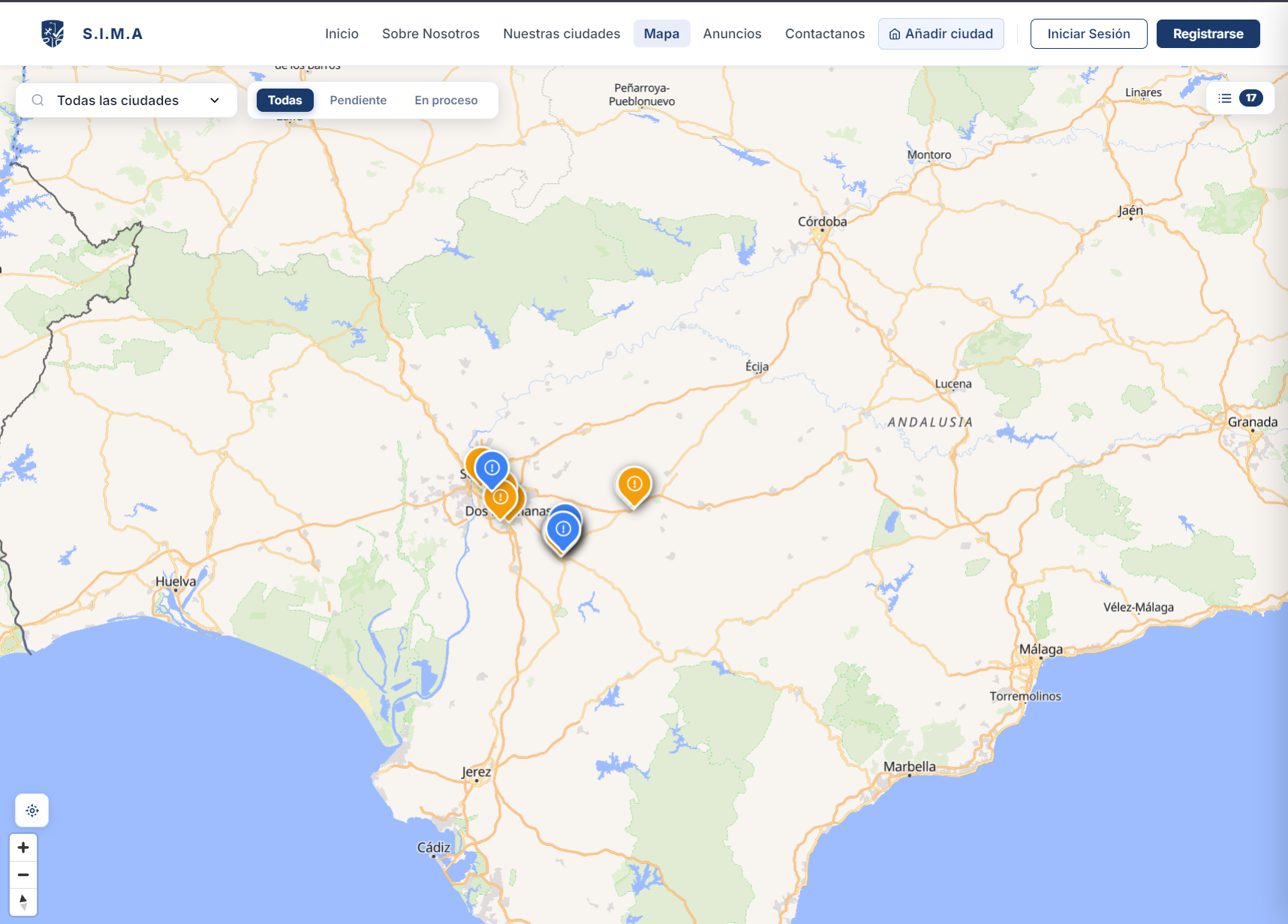The height and width of the screenshot is (924, 1288).
Task: Click the Torremolinos label on the coast
Action: [x=1025, y=697]
